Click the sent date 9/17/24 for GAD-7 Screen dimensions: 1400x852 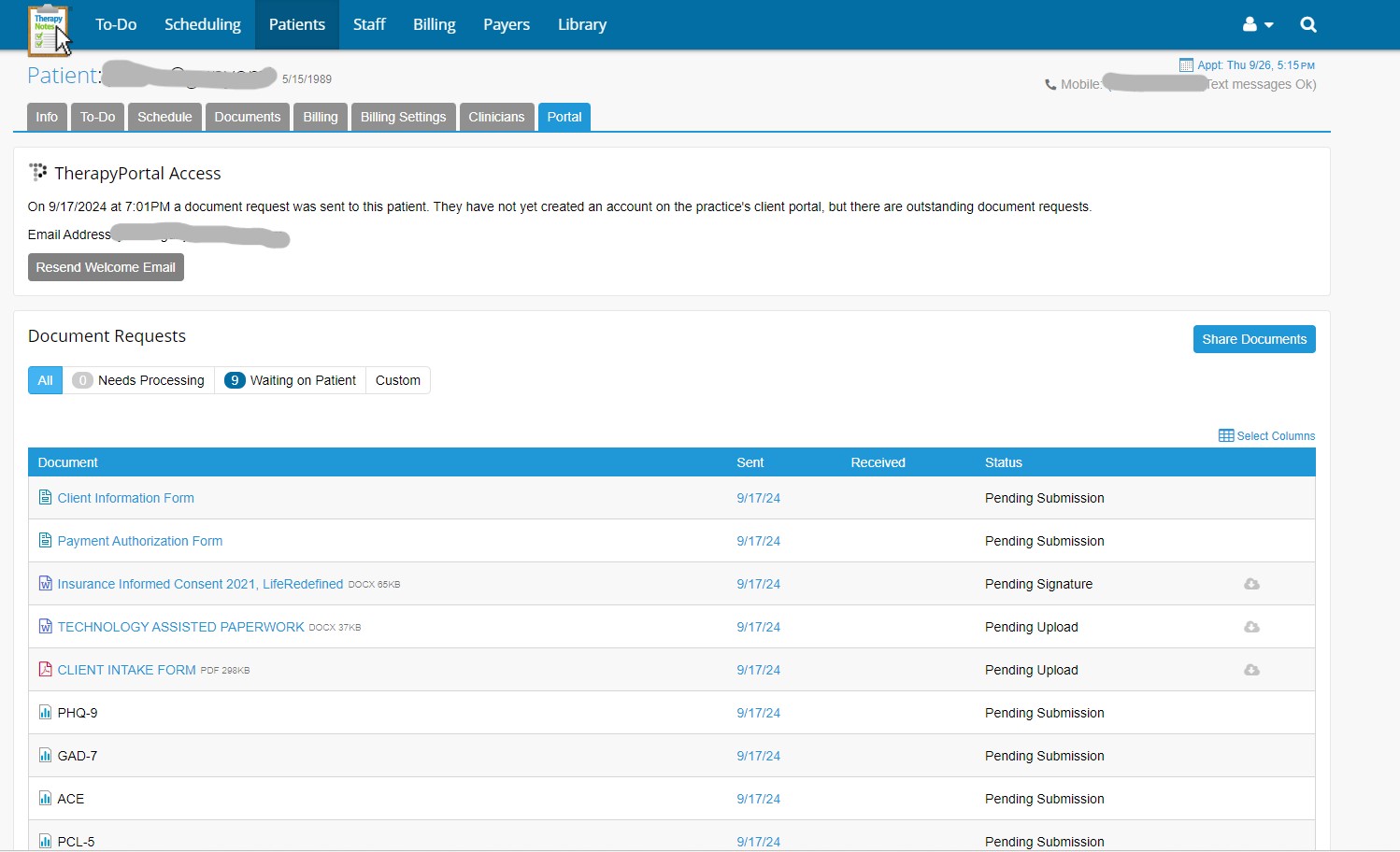(758, 756)
